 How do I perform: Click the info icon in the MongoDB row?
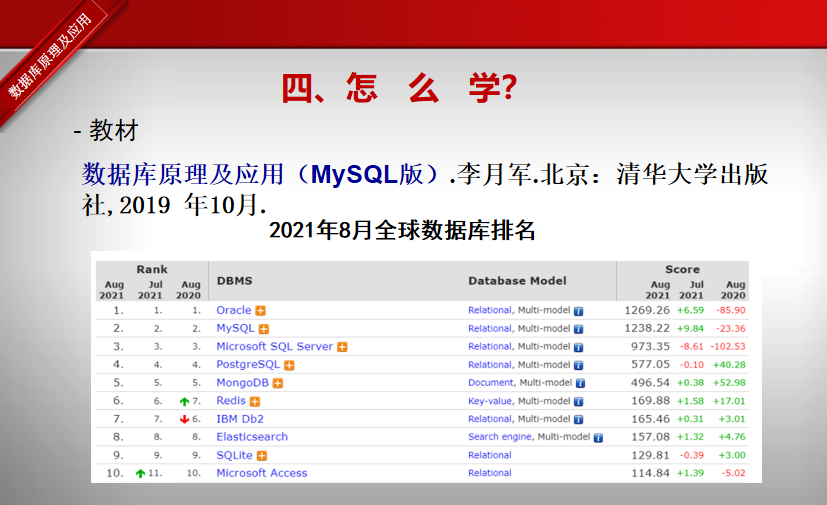(x=580, y=384)
